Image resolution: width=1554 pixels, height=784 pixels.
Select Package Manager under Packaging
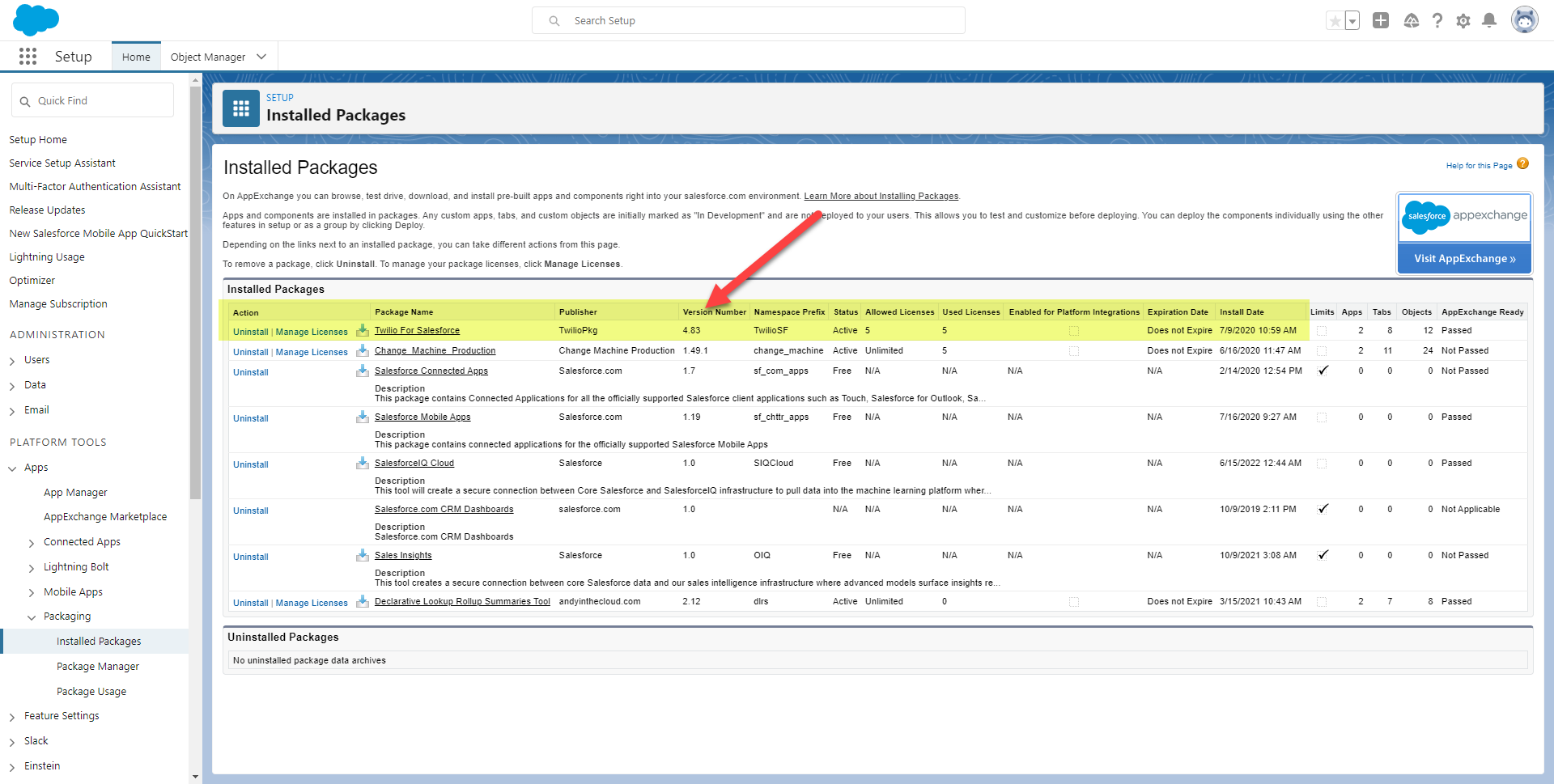[98, 666]
